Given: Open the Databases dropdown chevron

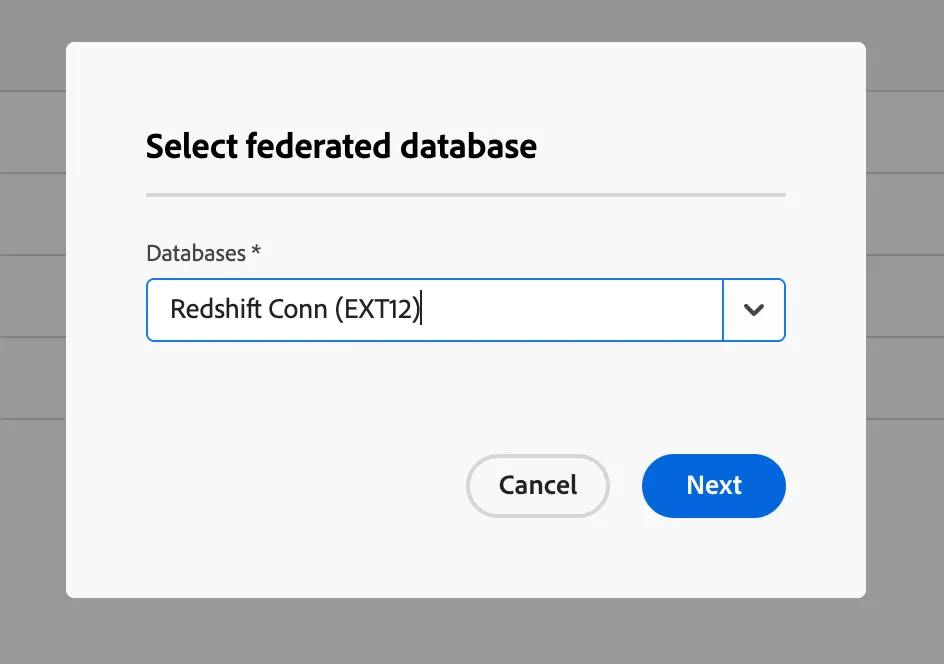Looking at the screenshot, I should (754, 310).
